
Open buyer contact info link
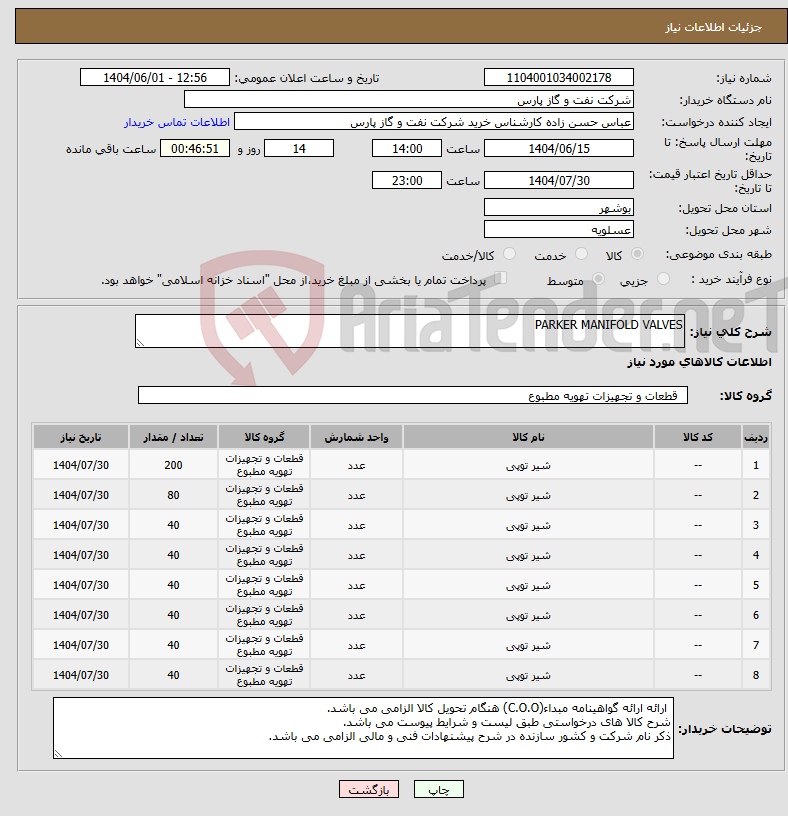pos(176,122)
